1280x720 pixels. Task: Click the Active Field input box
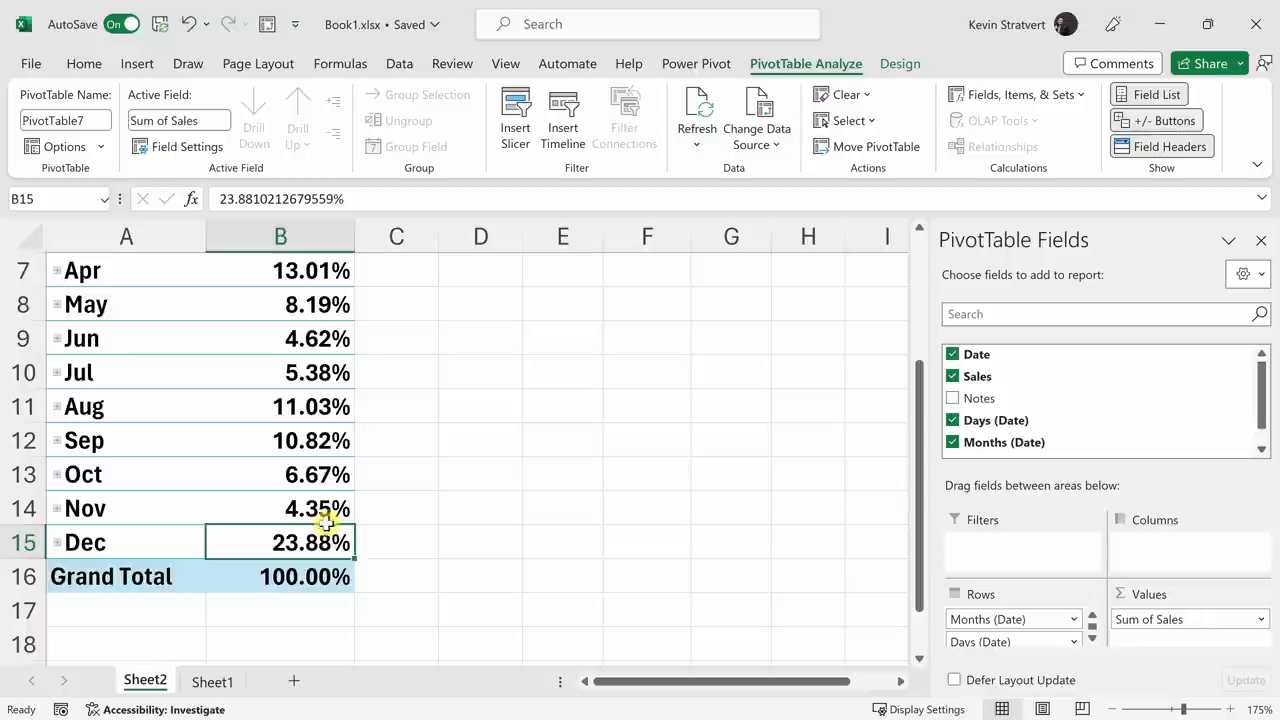(179, 120)
